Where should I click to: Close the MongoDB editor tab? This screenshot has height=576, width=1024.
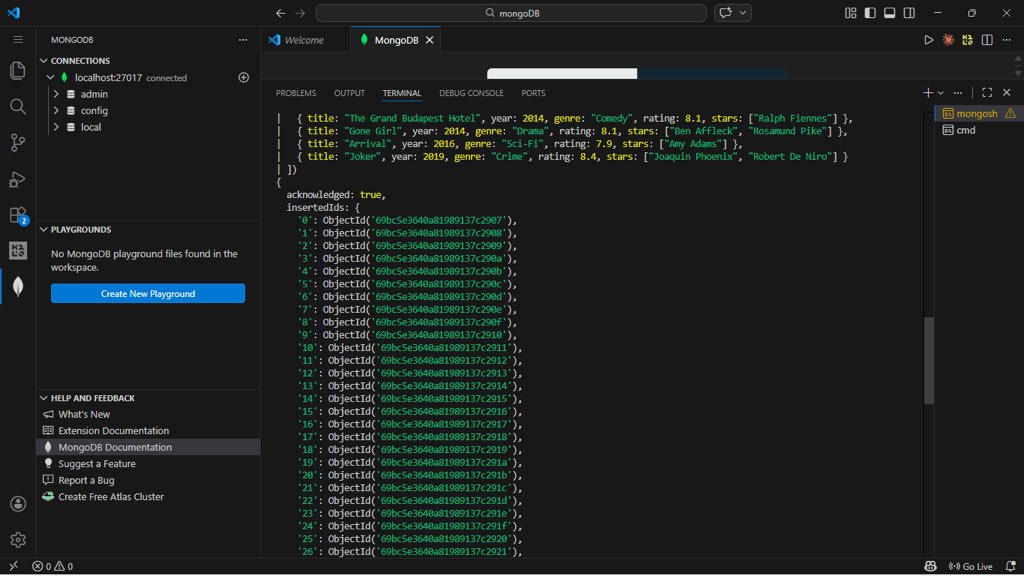click(x=429, y=40)
